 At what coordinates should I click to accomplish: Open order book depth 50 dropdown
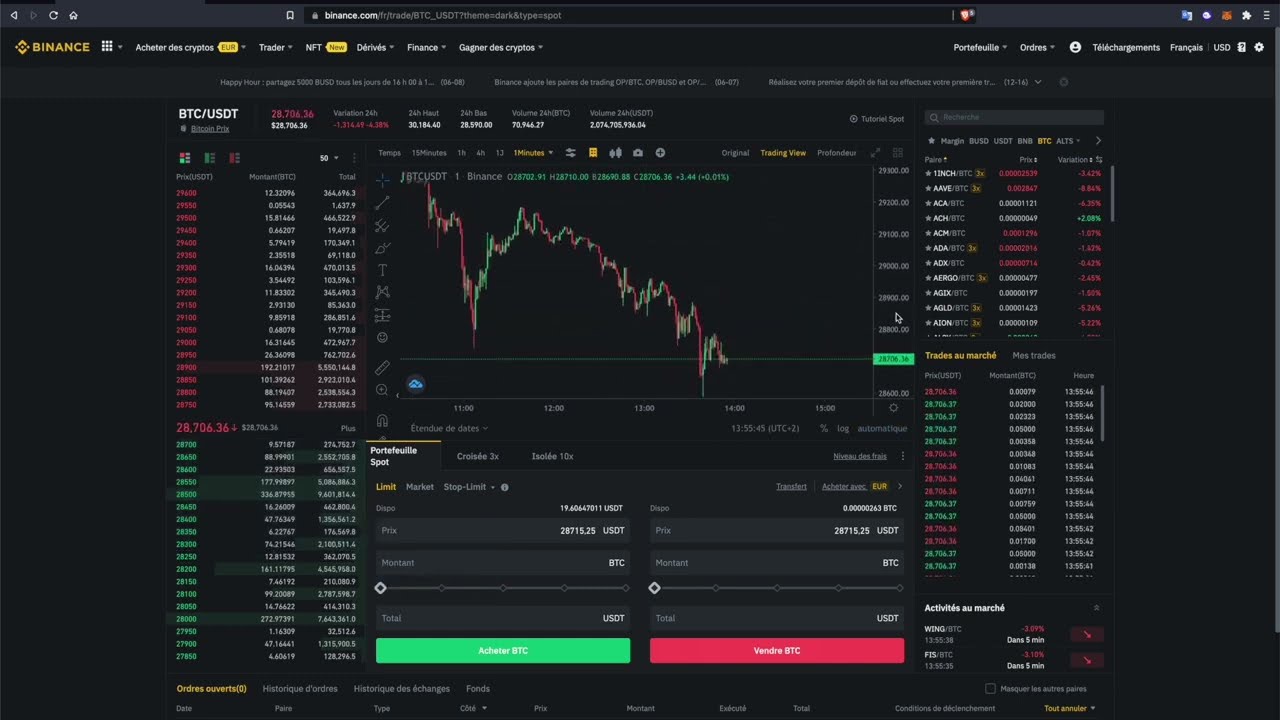[x=328, y=158]
